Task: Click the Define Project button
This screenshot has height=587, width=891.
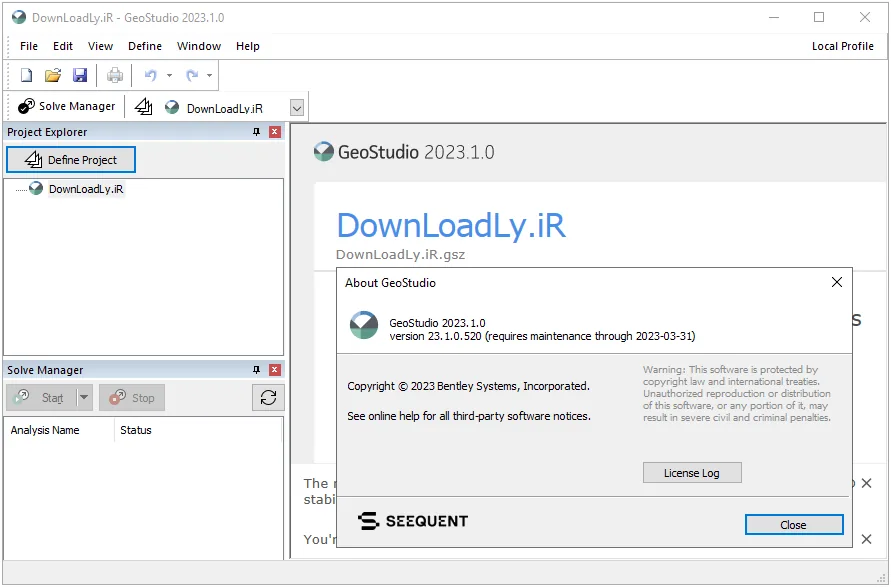Action: click(71, 160)
